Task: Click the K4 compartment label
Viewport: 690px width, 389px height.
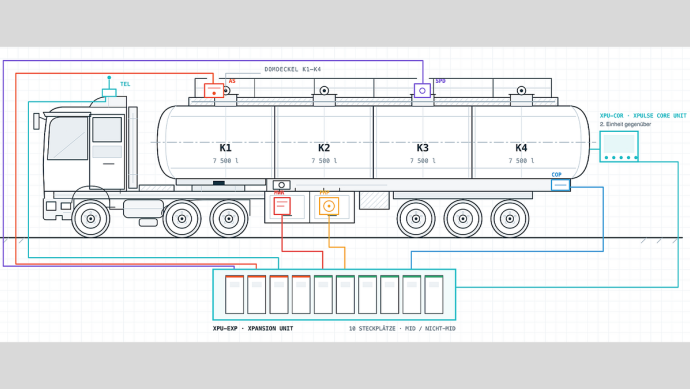Action: (521, 148)
